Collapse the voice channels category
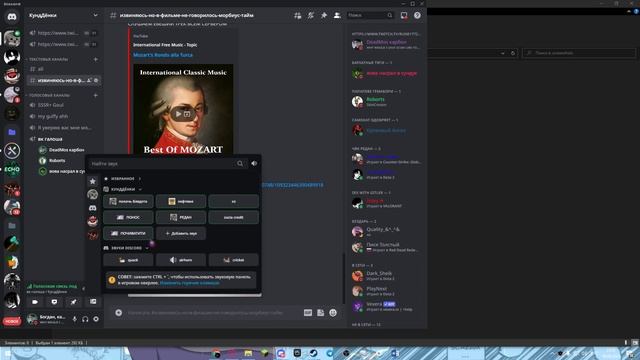640x360 pixels. coord(48,95)
